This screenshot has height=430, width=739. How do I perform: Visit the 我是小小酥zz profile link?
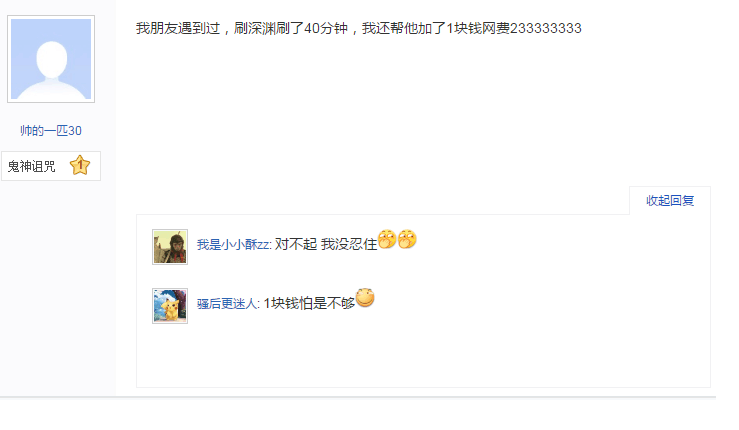pos(233,244)
